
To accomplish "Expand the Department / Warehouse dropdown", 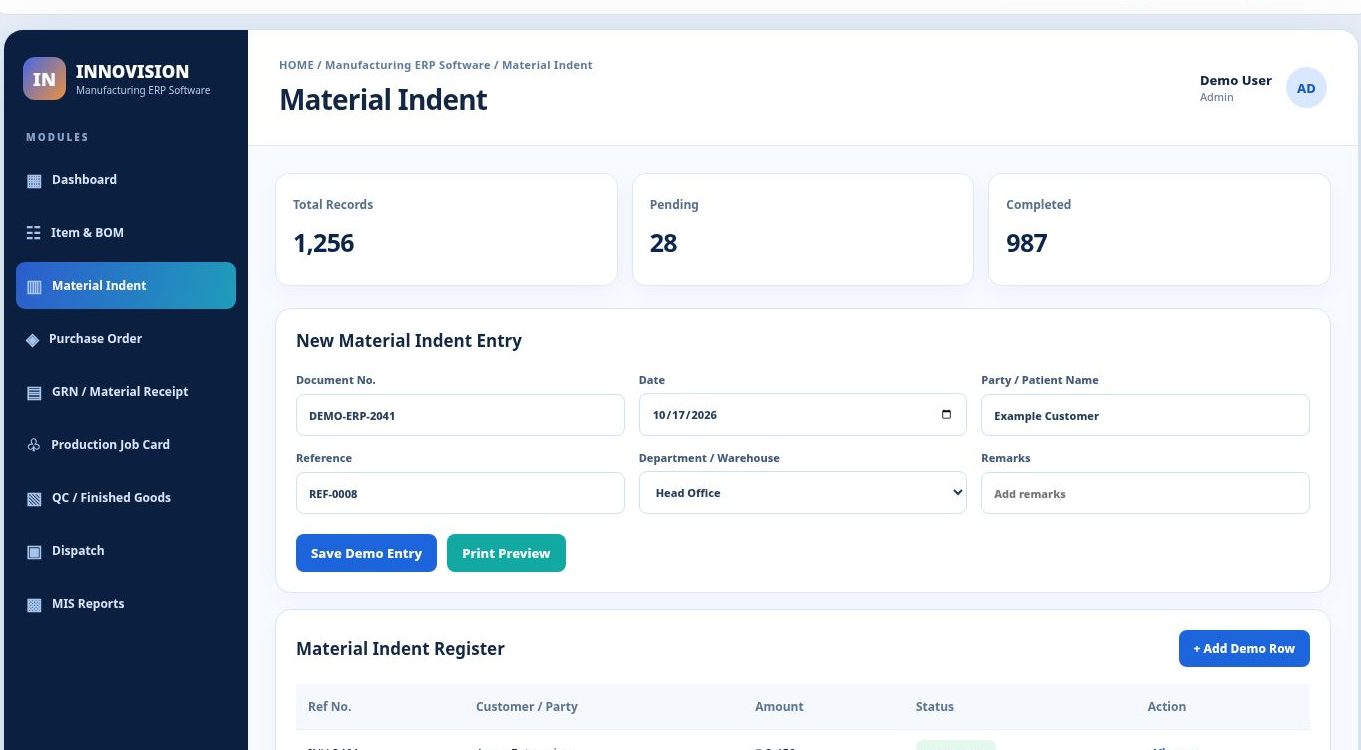I will (x=803, y=493).
